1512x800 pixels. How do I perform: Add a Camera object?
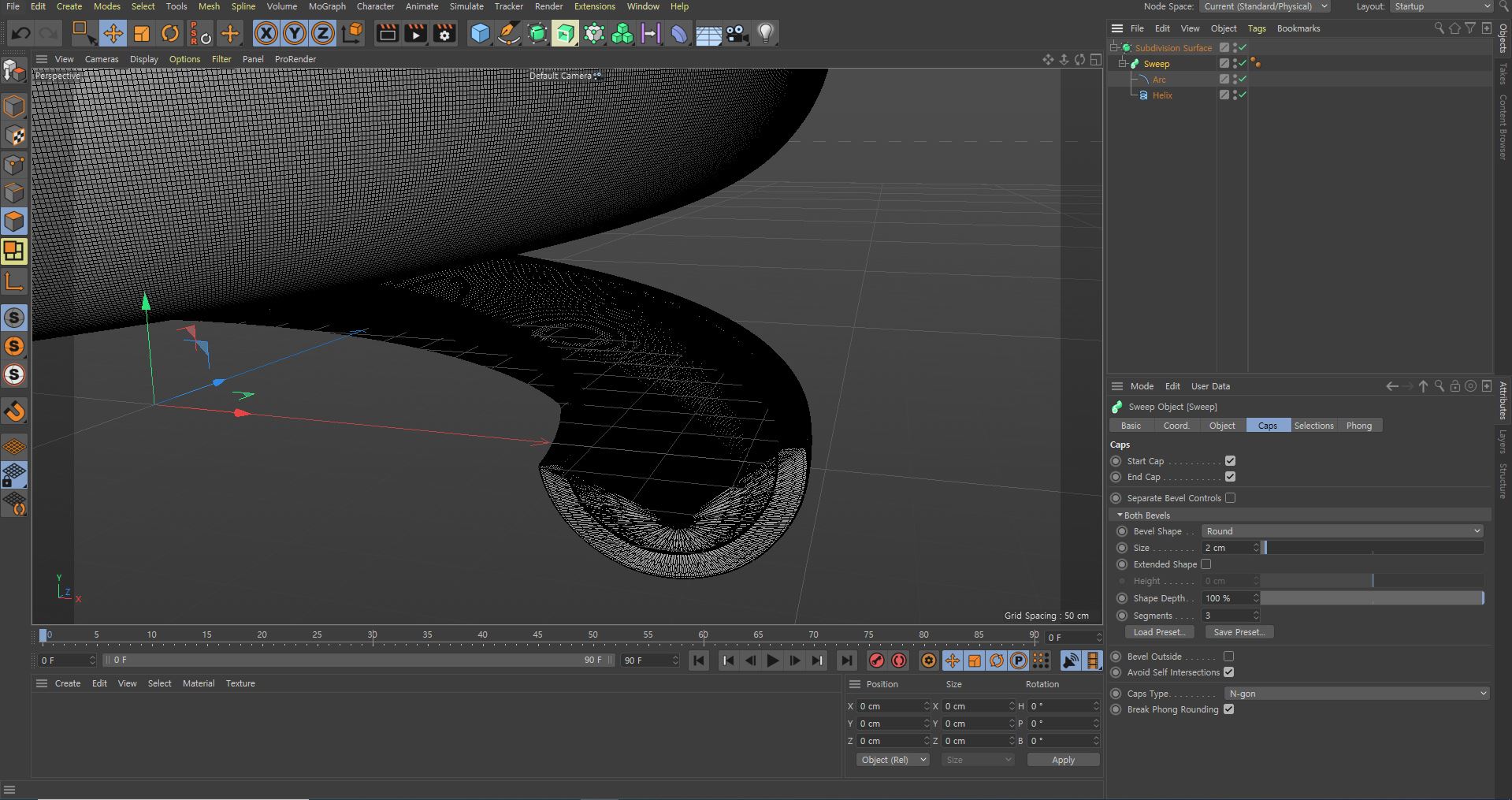coord(737,33)
